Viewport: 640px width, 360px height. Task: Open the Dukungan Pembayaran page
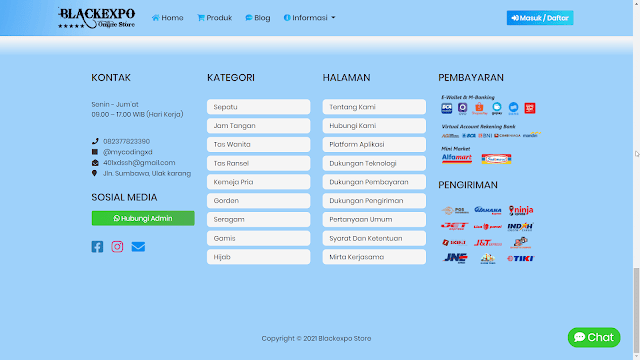coord(374,182)
